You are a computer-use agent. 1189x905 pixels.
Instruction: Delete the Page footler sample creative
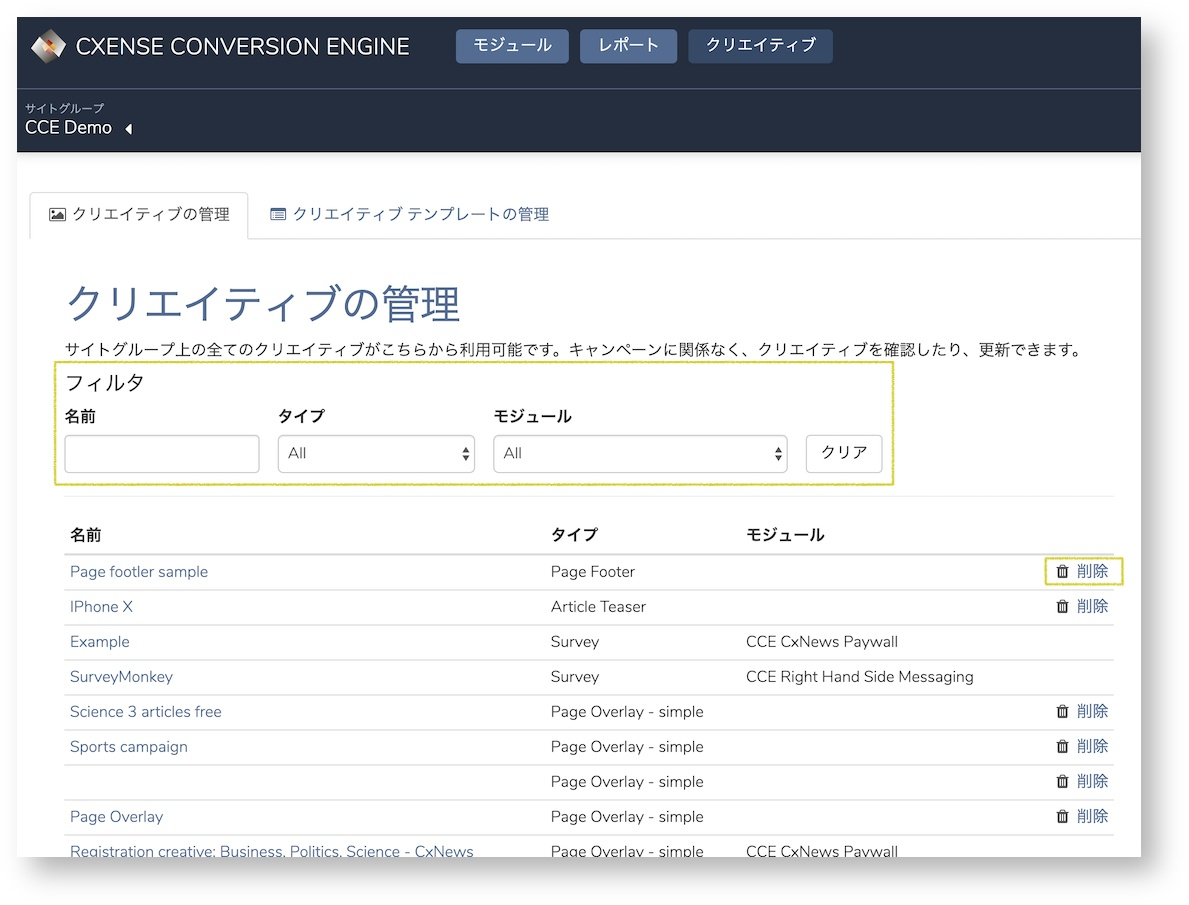pos(1082,571)
